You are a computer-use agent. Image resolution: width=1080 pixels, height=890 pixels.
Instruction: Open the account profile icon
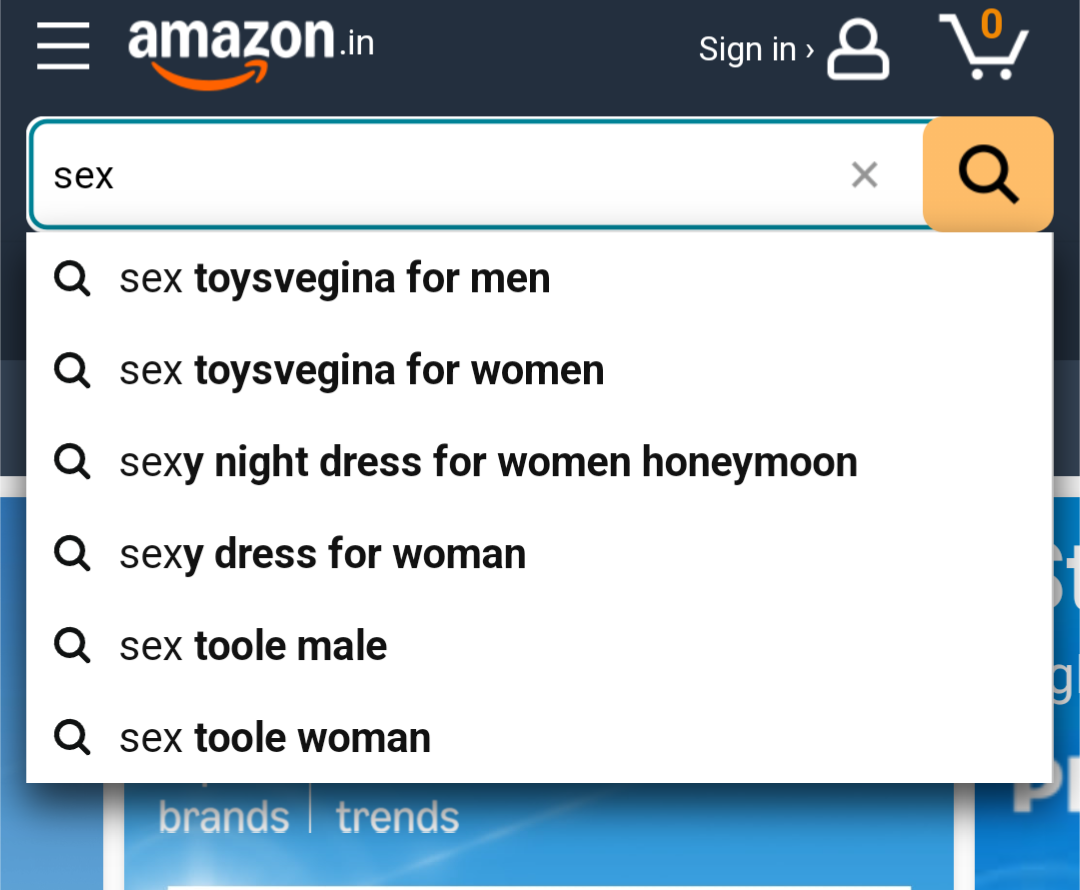(858, 50)
